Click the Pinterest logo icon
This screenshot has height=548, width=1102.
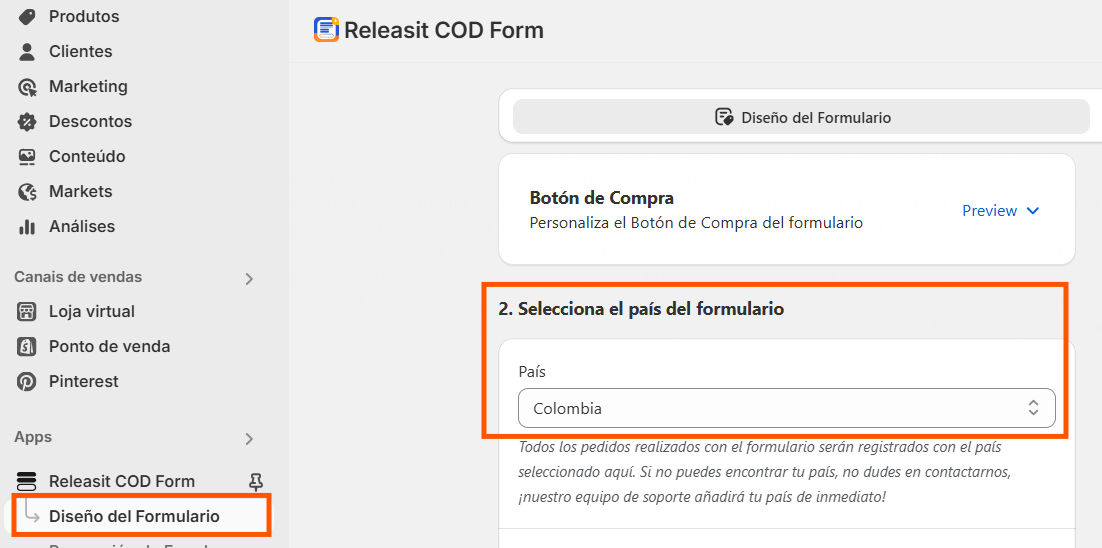click(27, 382)
